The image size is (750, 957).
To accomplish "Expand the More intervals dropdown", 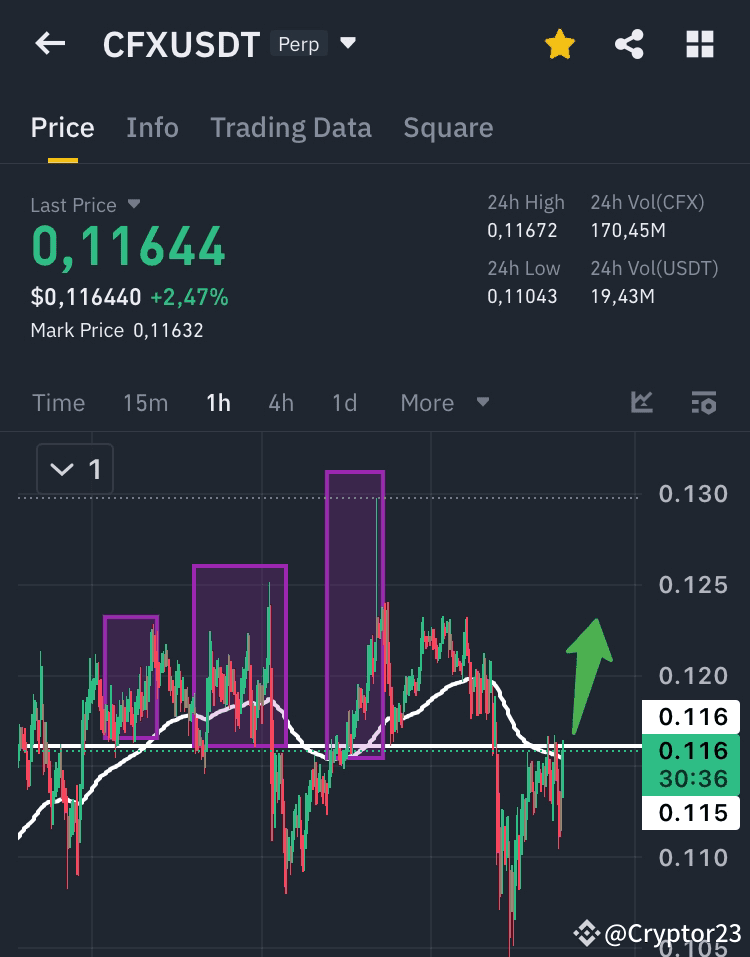I will pos(444,403).
